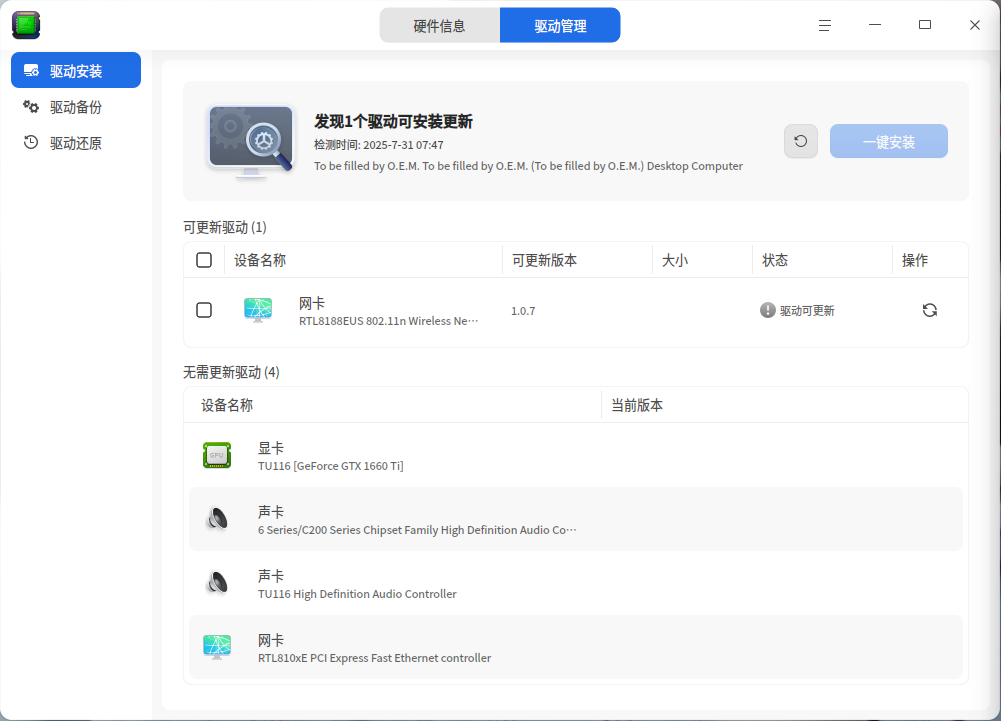Click the 大小 column header
The image size is (1001, 721).
[x=675, y=261]
